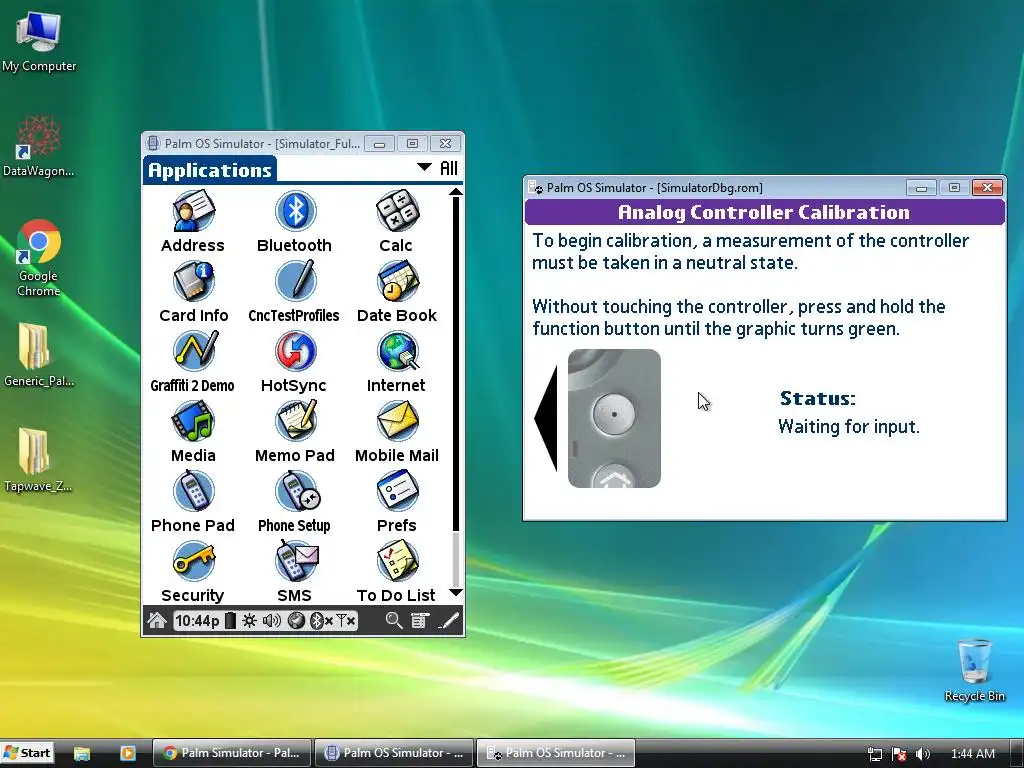Click the globe icon in the Palm status bar
Image resolution: width=1024 pixels, height=768 pixels.
tap(296, 620)
